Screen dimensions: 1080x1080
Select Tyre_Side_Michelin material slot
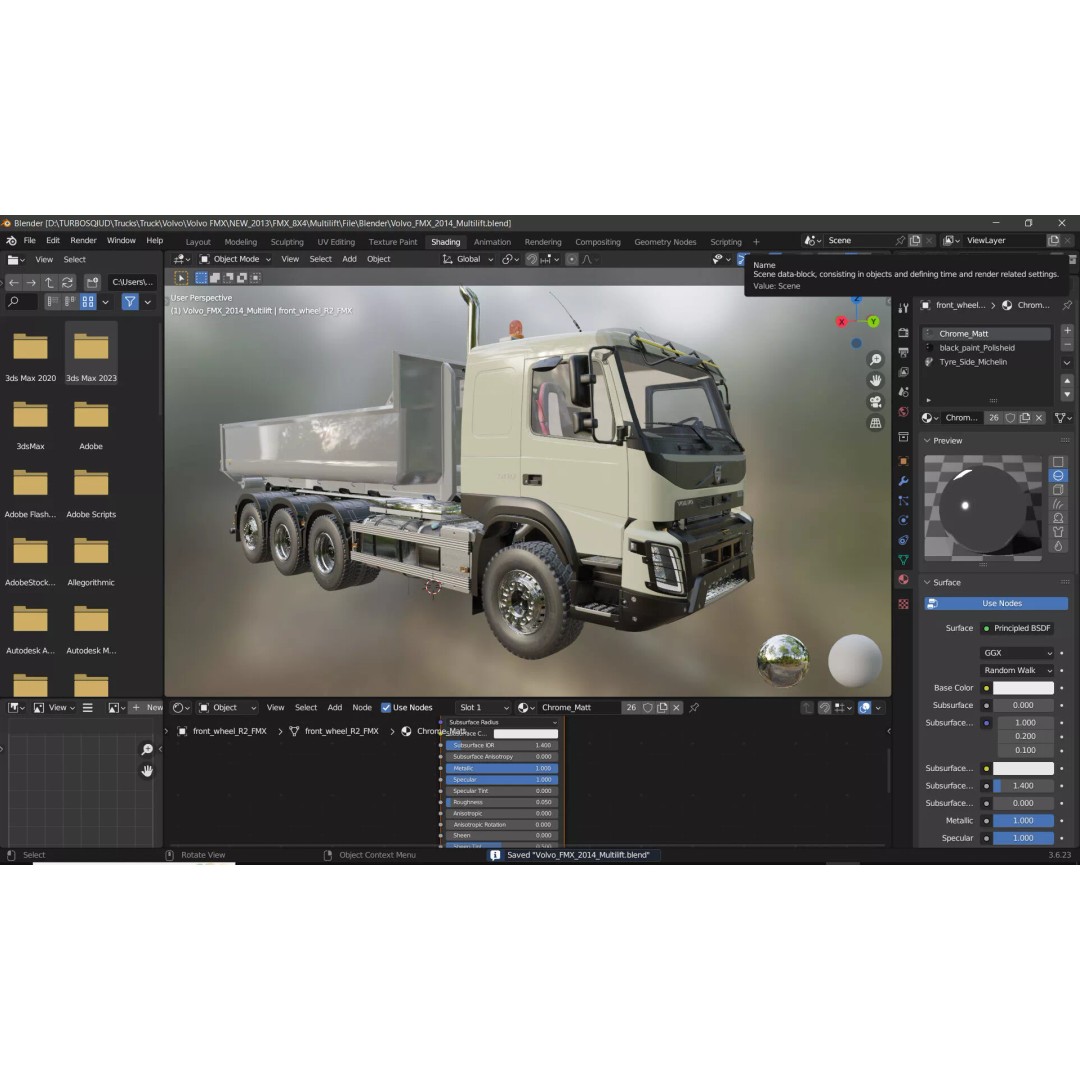tap(986, 362)
